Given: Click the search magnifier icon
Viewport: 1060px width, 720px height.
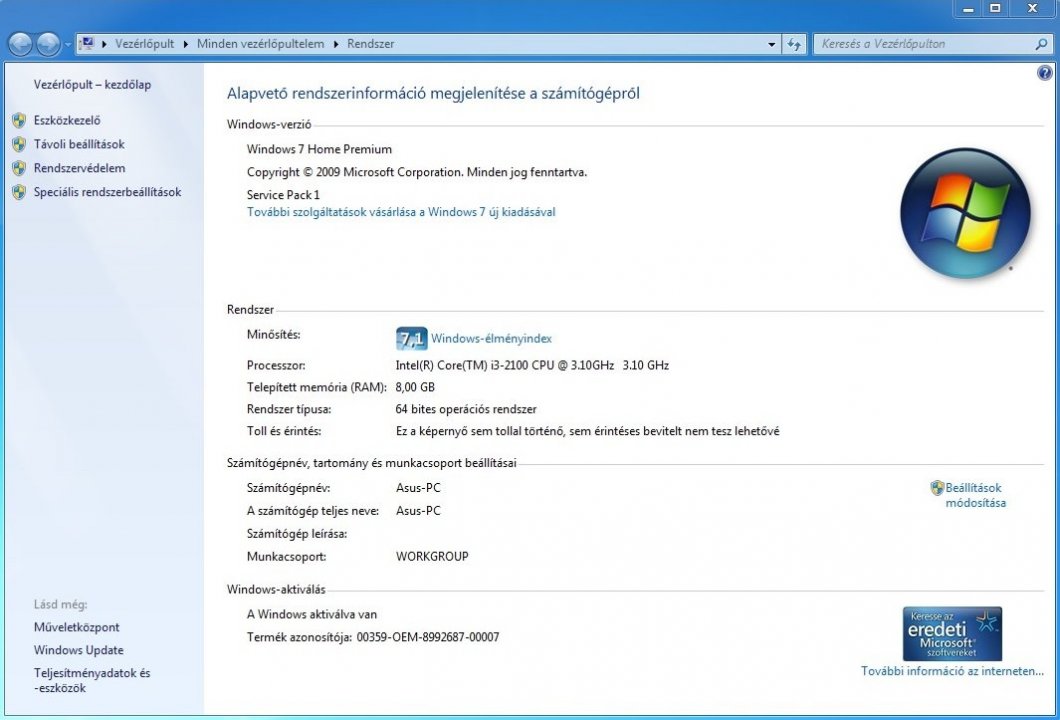Looking at the screenshot, I should click(x=1042, y=44).
